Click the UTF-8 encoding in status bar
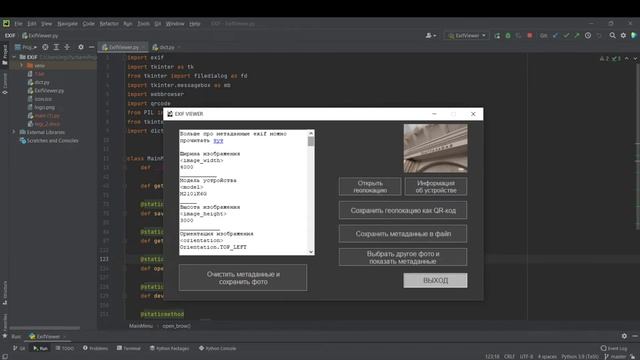 point(526,356)
